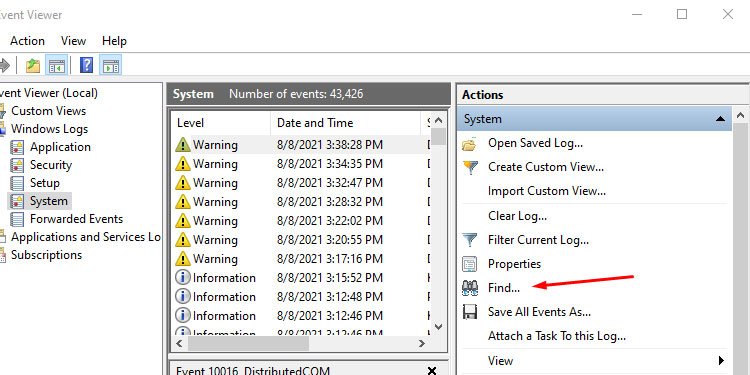Select the 8/8/2021 3:12:46 PM information row
This screenshot has height=375, width=750.
coord(302,316)
